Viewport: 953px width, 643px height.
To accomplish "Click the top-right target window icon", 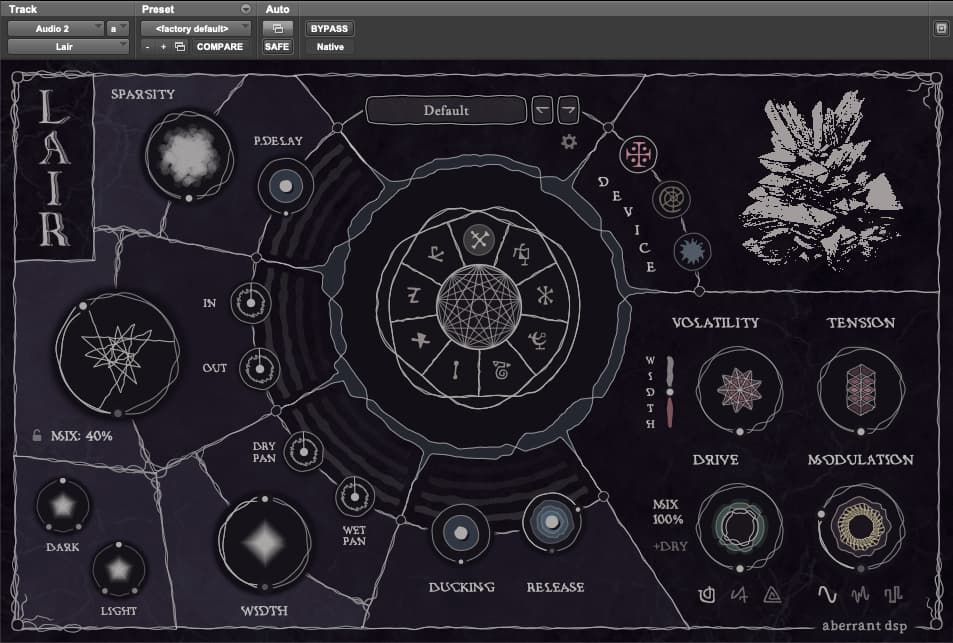I will tap(941, 28).
